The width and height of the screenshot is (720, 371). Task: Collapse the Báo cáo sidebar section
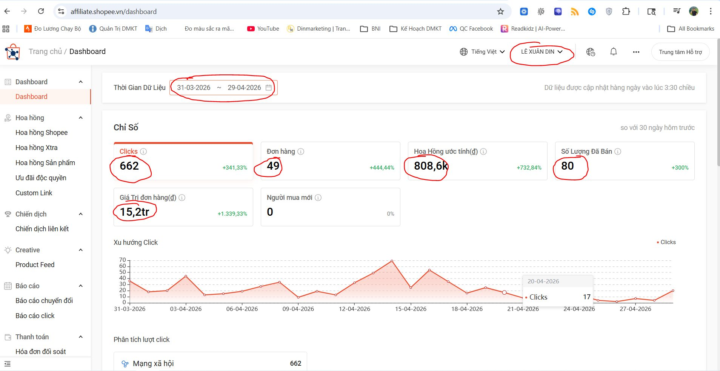pyautogui.click(x=81, y=286)
